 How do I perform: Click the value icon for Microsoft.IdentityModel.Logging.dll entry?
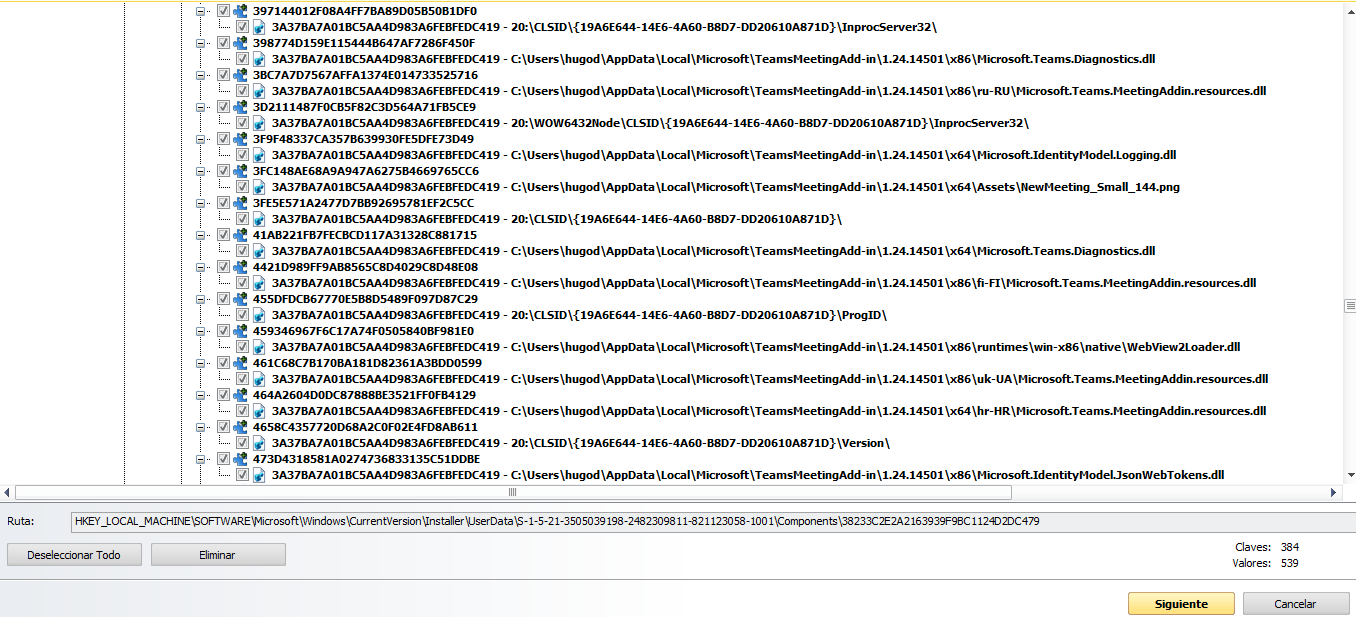click(260, 155)
